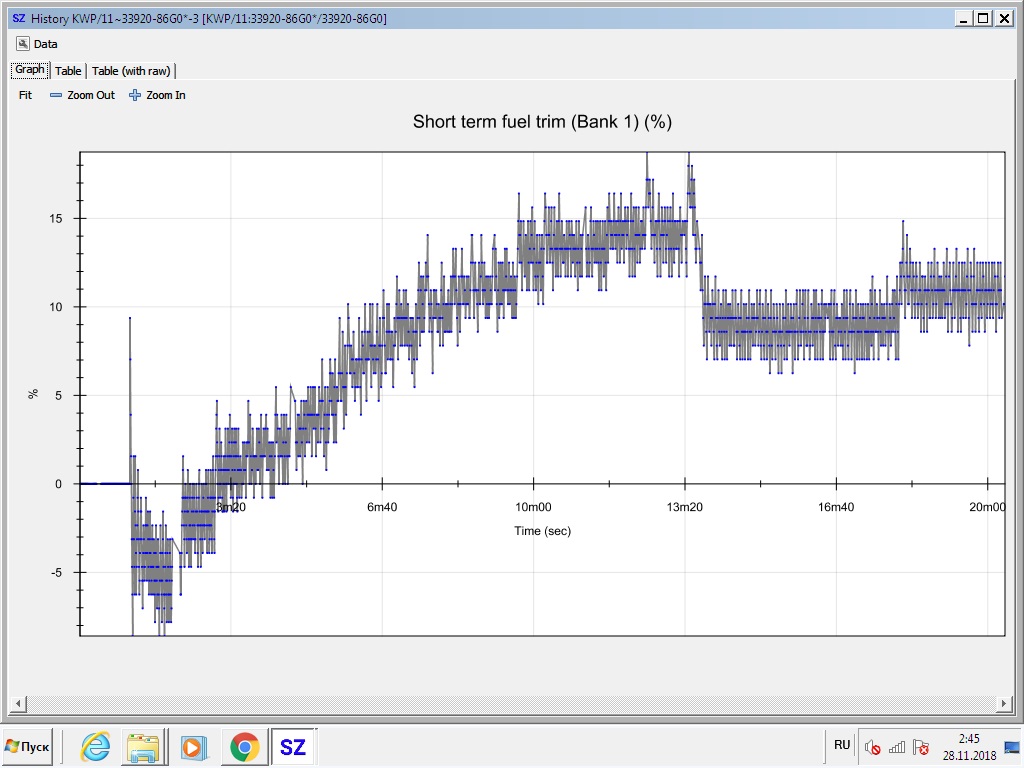Open Windows Media Player from taskbar
Screen dimensions: 1024x768
pyautogui.click(x=193, y=747)
